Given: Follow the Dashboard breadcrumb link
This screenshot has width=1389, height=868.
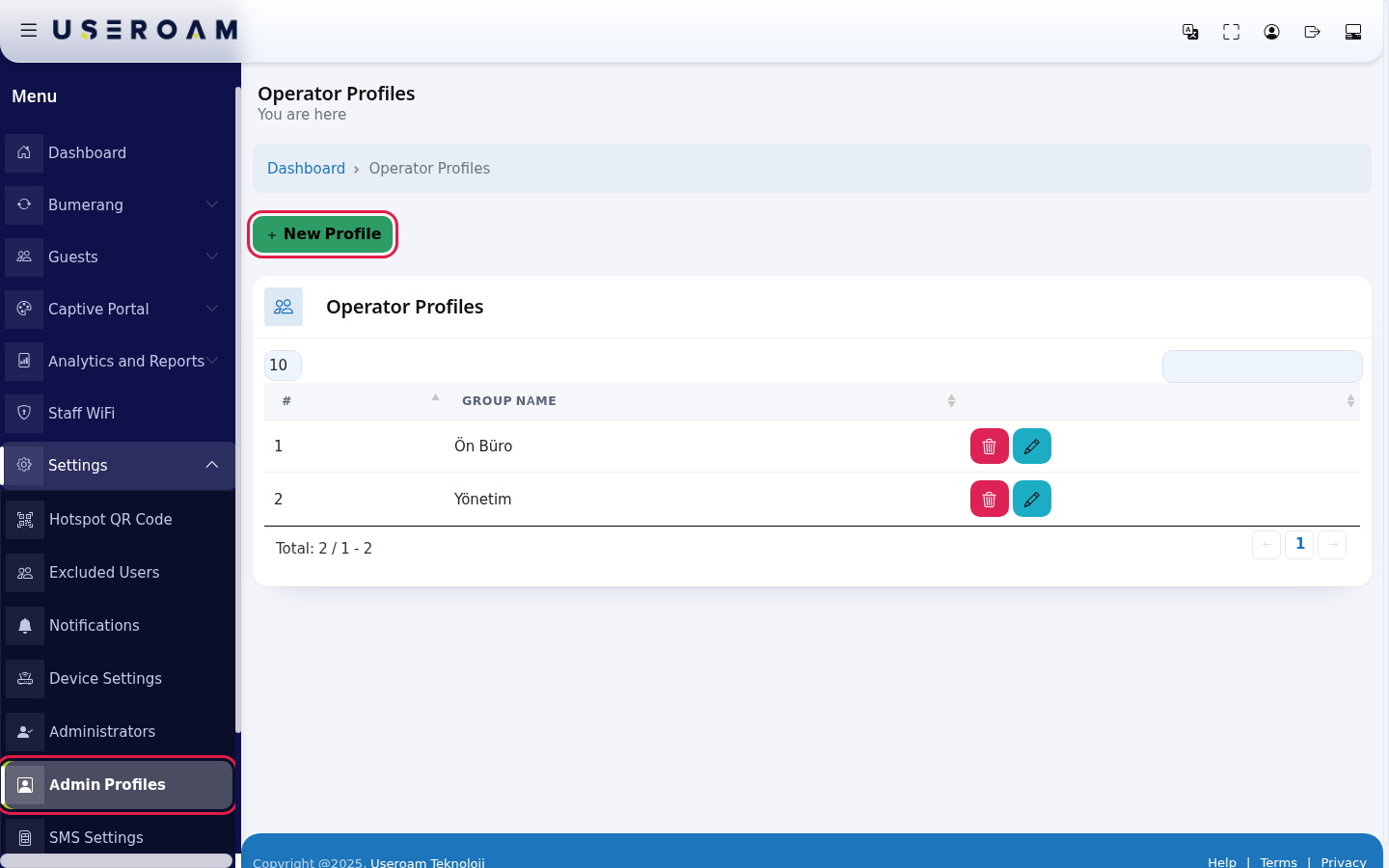Looking at the screenshot, I should pyautogui.click(x=306, y=168).
